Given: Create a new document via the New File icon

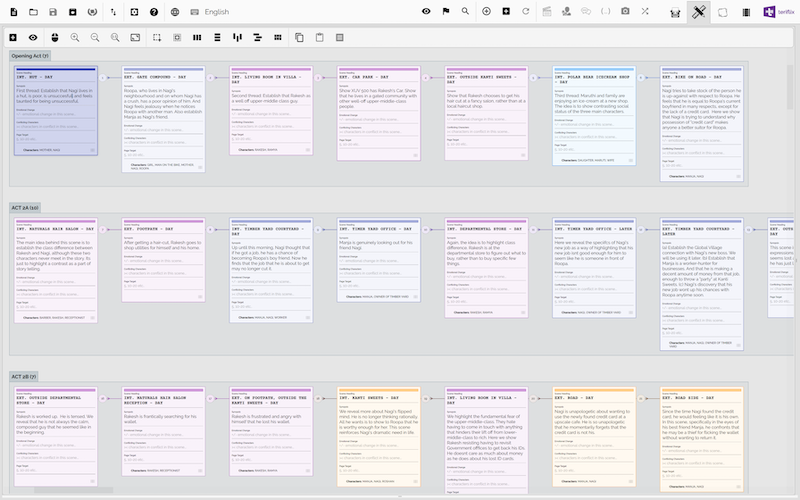Looking at the screenshot, I should [x=14, y=12].
